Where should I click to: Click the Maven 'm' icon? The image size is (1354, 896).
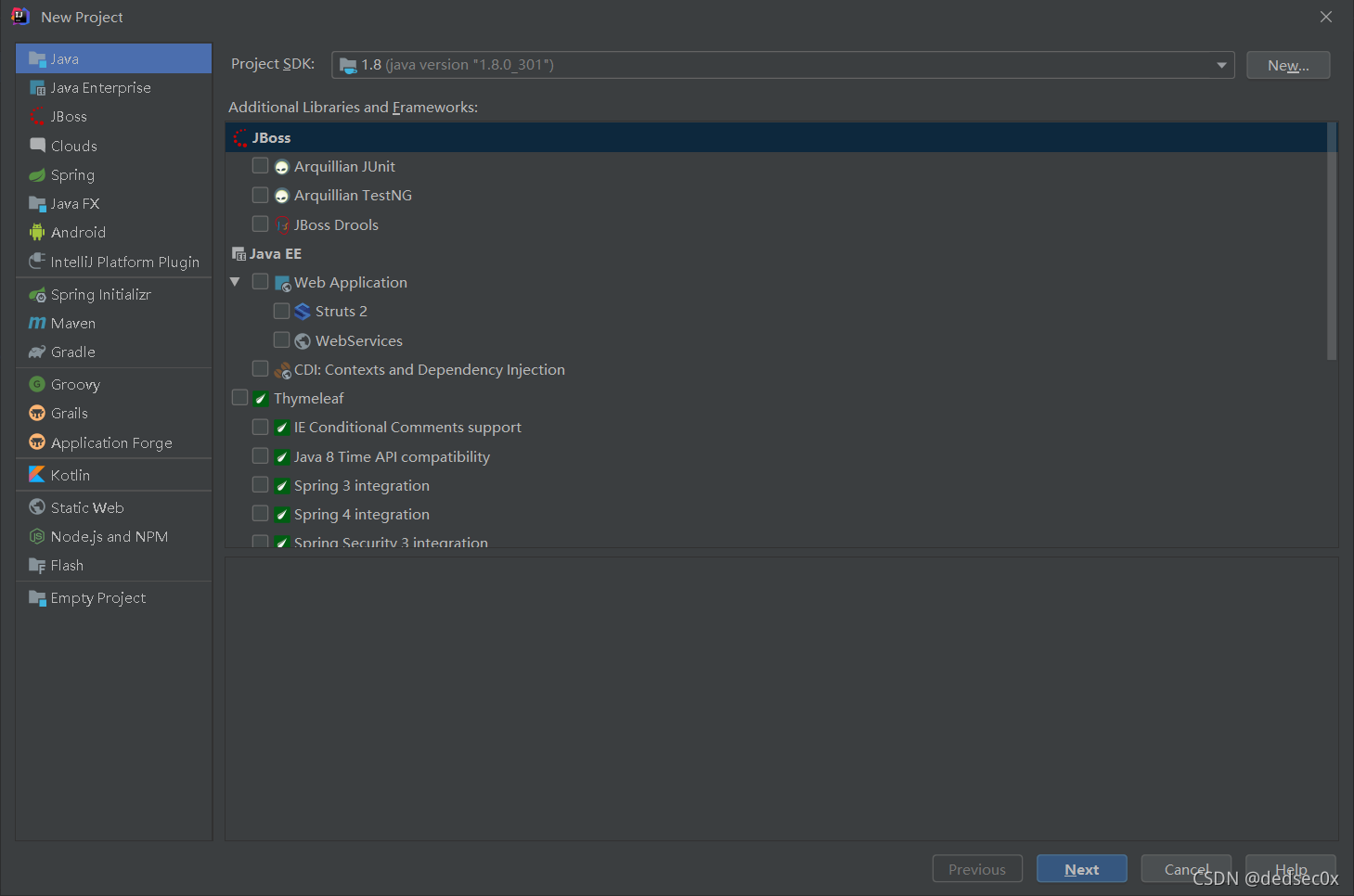(x=37, y=323)
